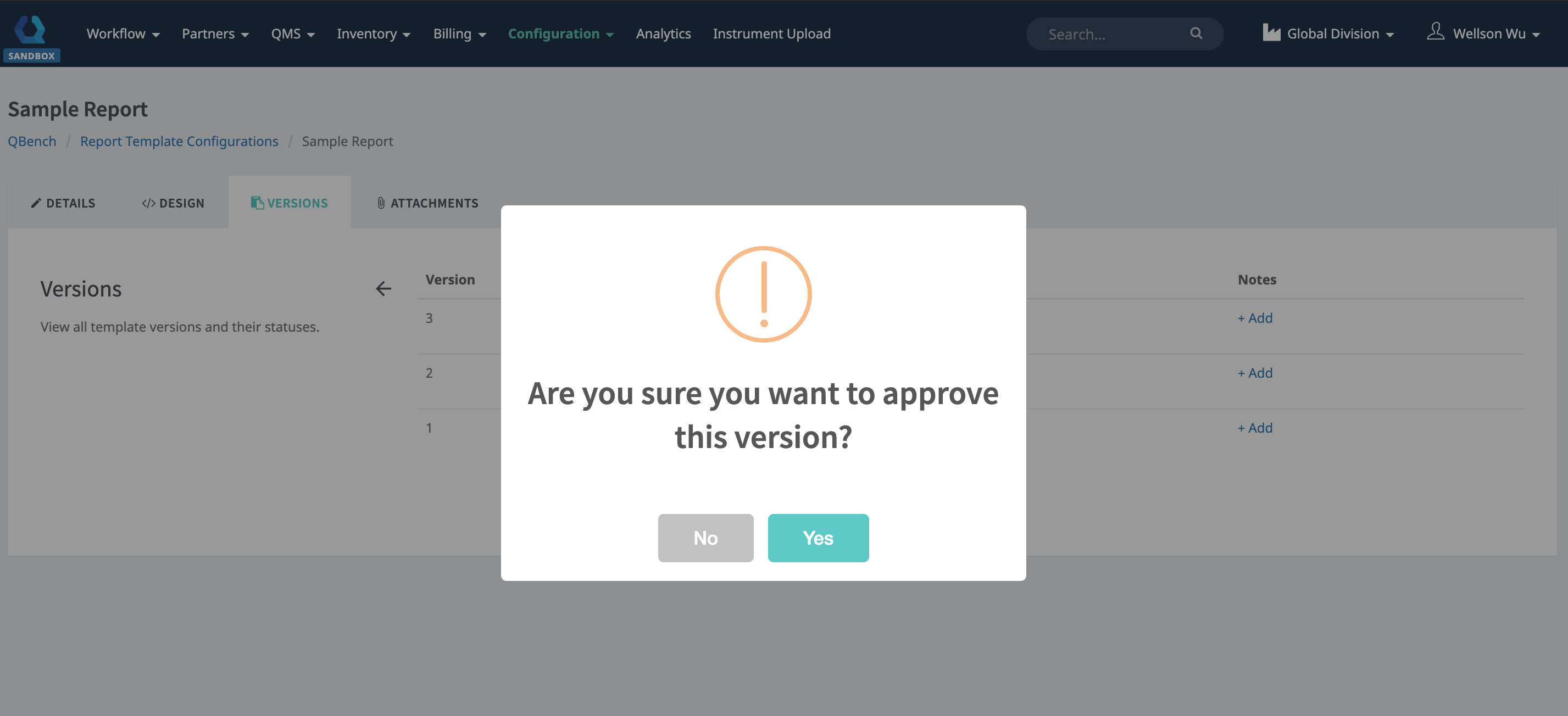
Task: Switch to the Versions tab
Action: [x=290, y=203]
